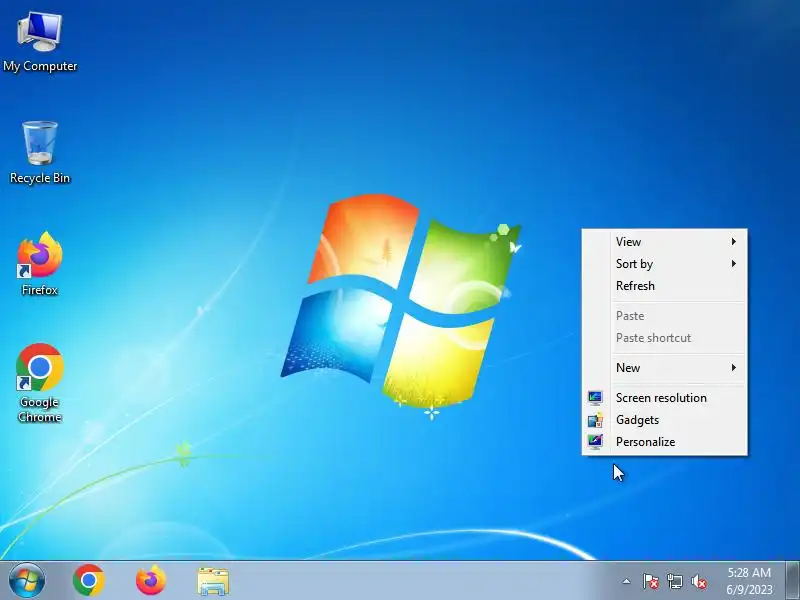Open Action Center flag icon

650,581
